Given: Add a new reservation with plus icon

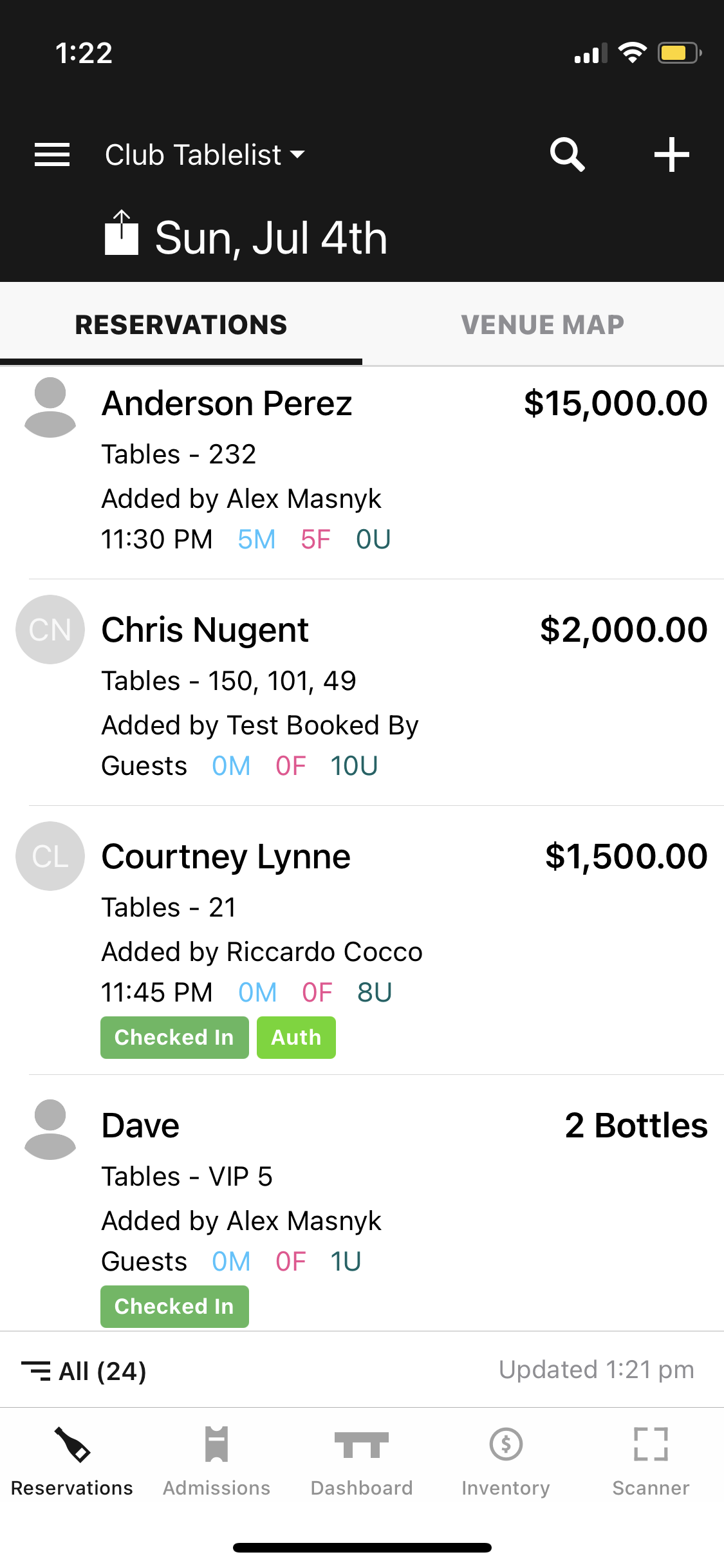Looking at the screenshot, I should (671, 154).
